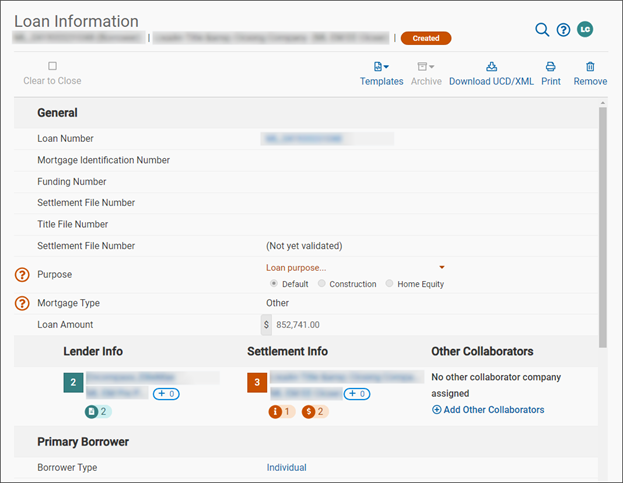
Task: Click the Mortgage Identification Number label
Action: click(x=103, y=160)
